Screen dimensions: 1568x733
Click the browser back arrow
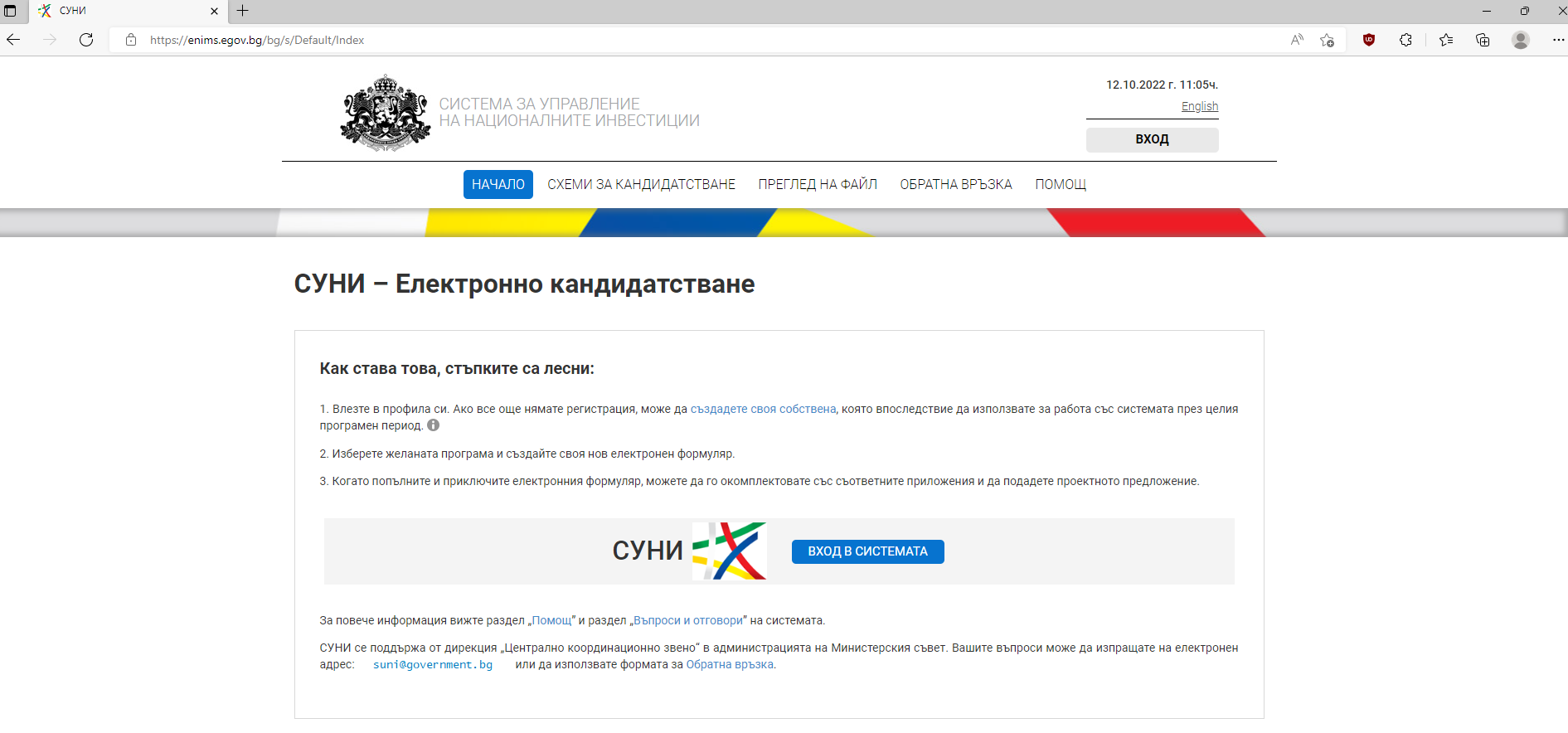13,40
